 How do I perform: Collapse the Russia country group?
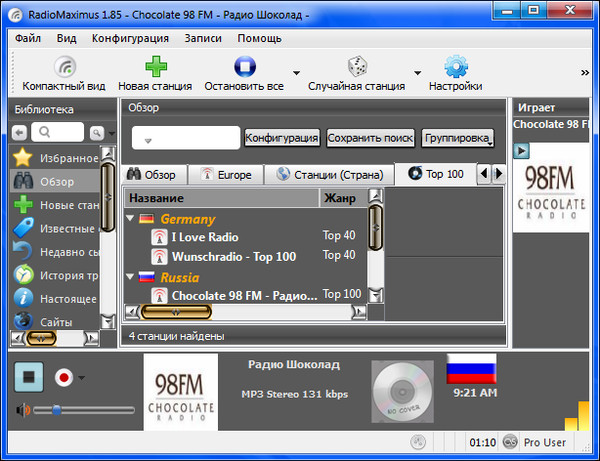click(x=131, y=277)
